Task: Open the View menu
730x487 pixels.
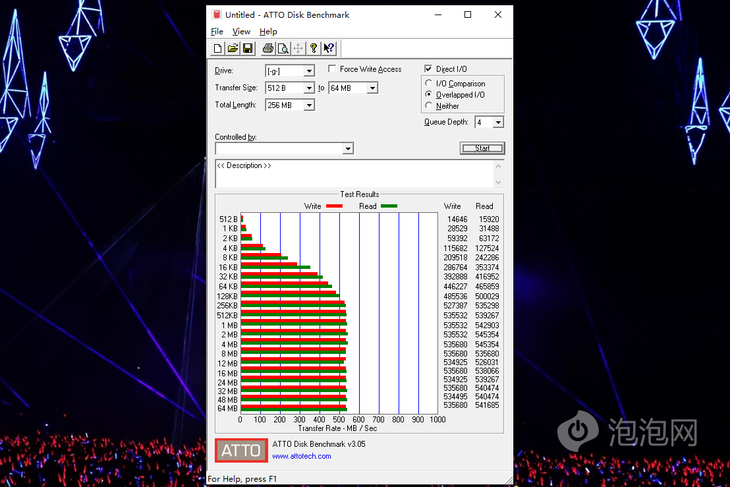Action: click(241, 32)
